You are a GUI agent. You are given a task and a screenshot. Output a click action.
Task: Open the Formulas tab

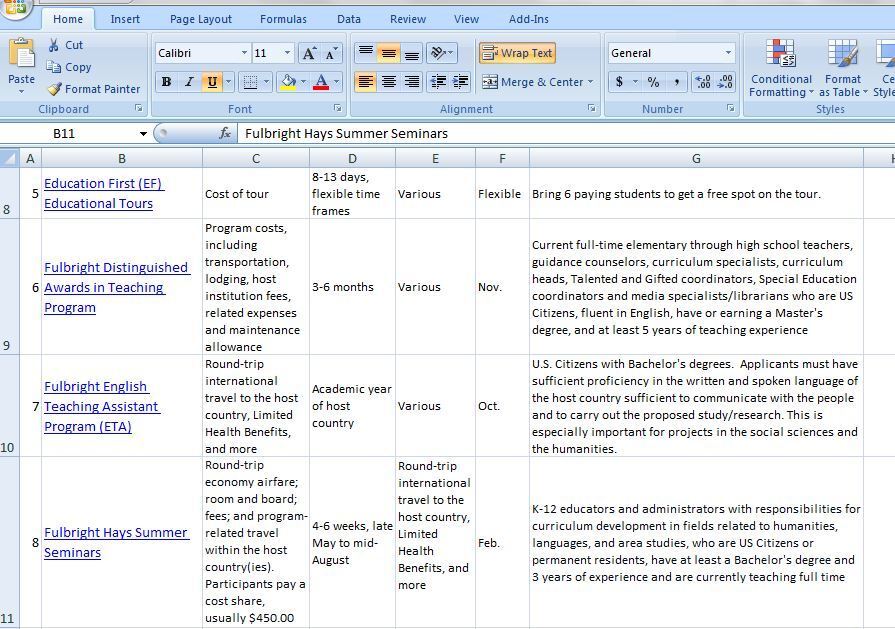click(283, 19)
